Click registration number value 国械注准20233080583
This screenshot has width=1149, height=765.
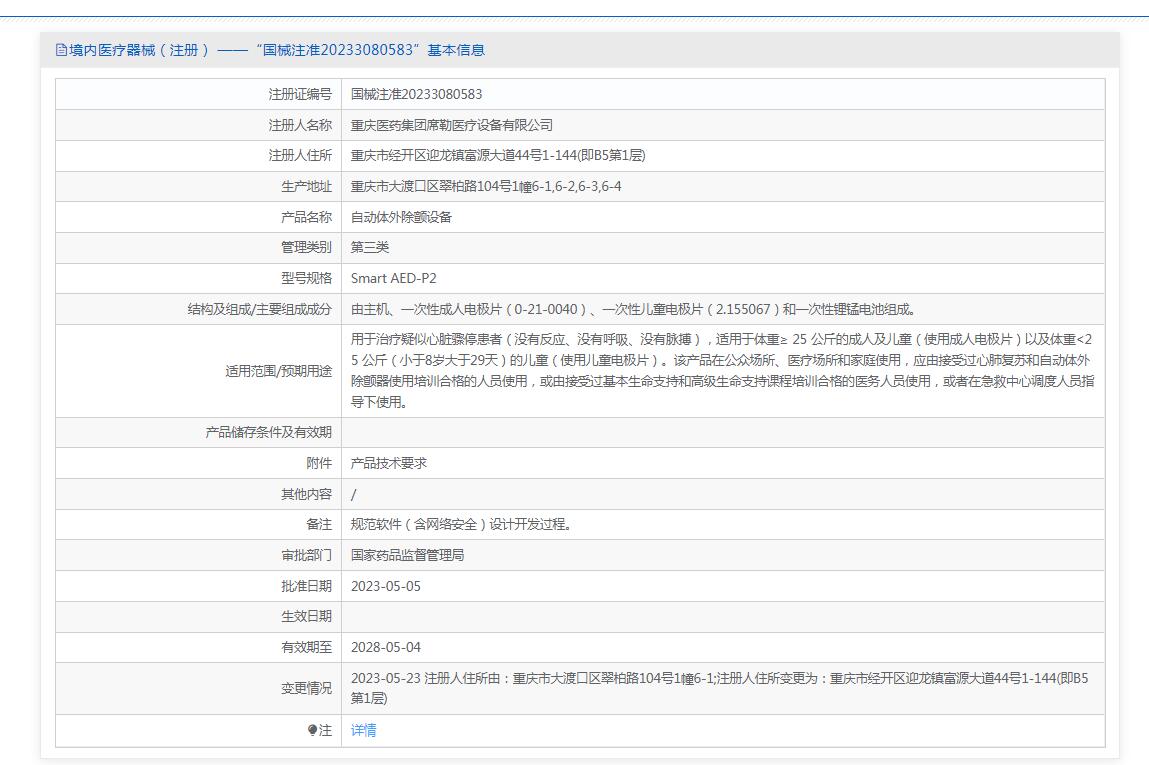coord(416,94)
